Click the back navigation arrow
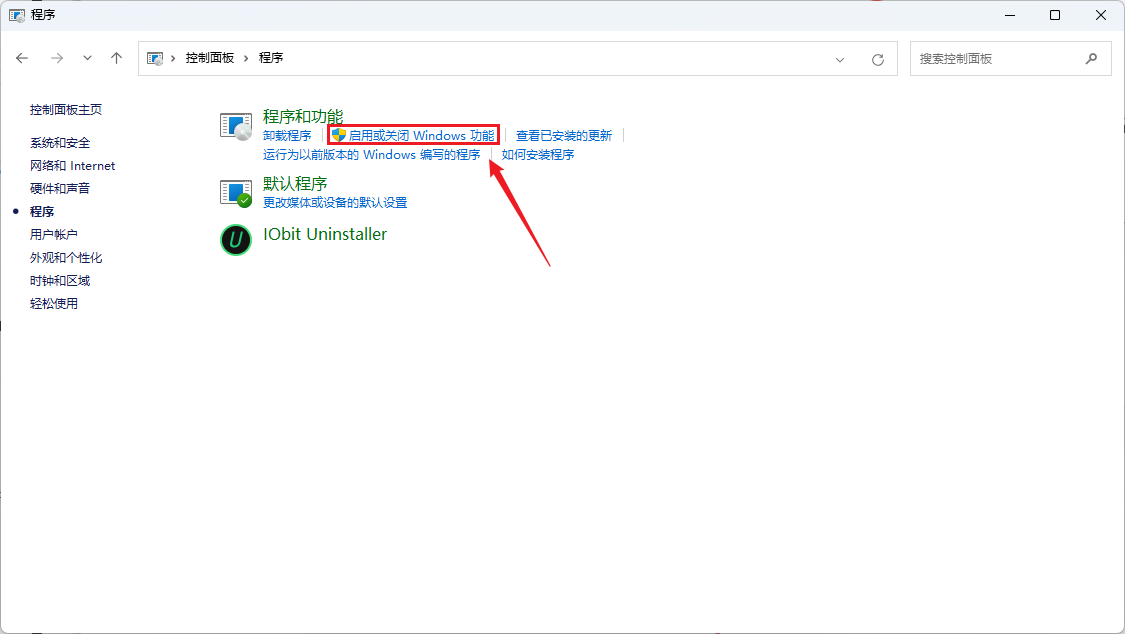 point(22,58)
